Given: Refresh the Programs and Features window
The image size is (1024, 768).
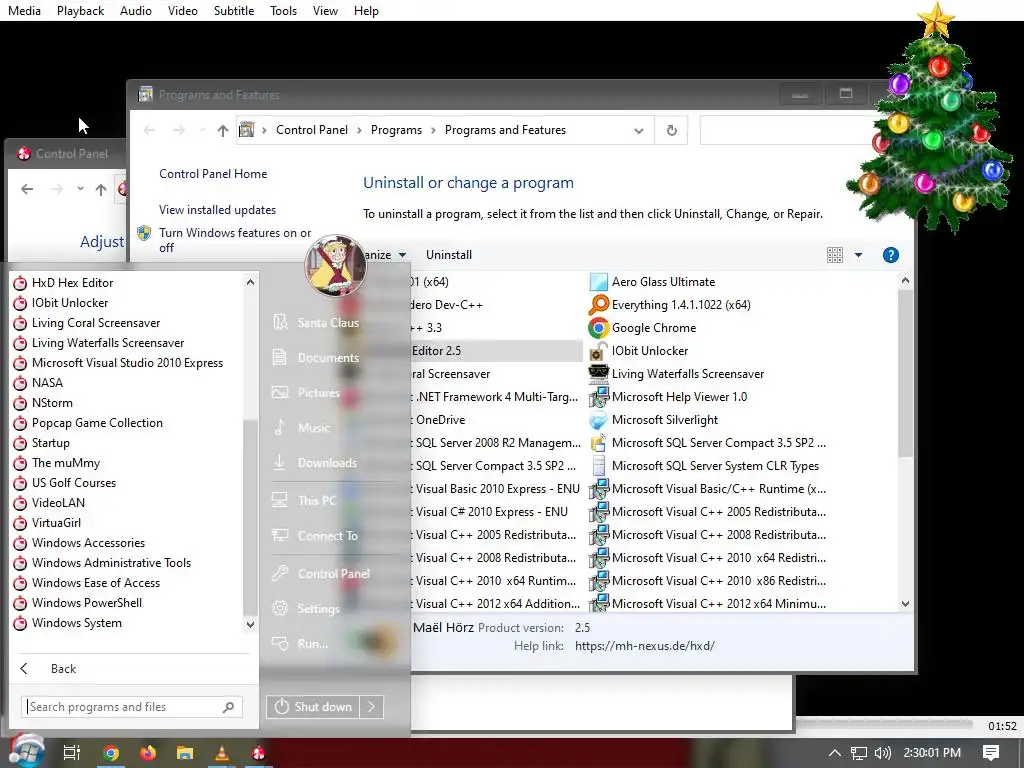Looking at the screenshot, I should coord(671,130).
